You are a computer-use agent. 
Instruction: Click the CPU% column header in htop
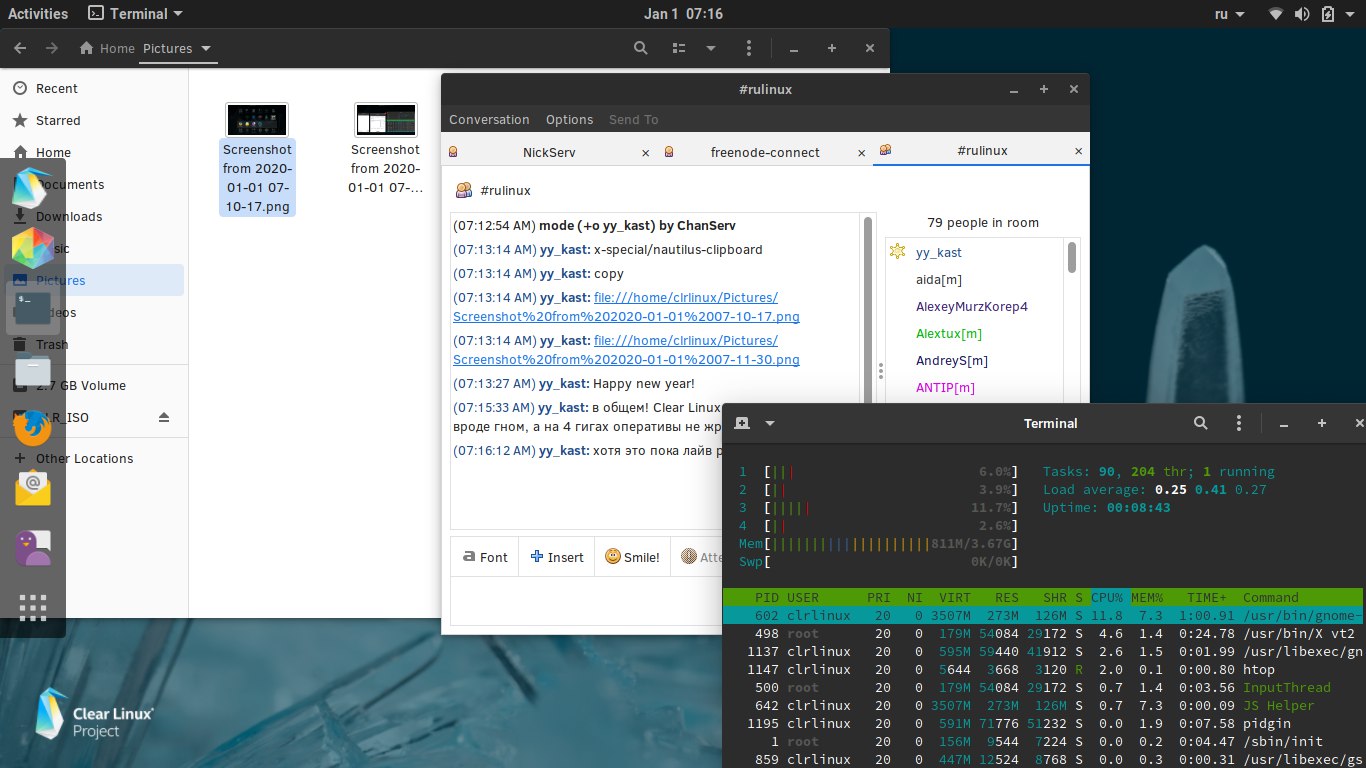1107,597
